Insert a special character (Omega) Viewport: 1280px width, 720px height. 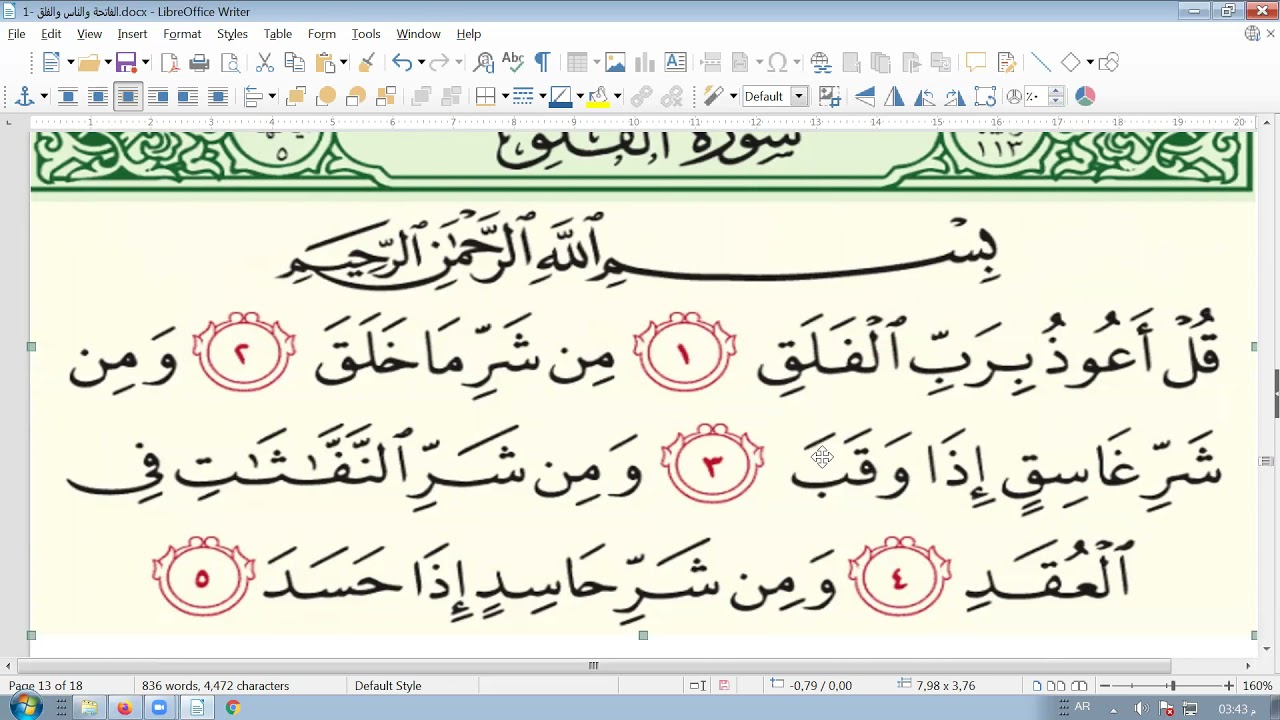point(777,63)
